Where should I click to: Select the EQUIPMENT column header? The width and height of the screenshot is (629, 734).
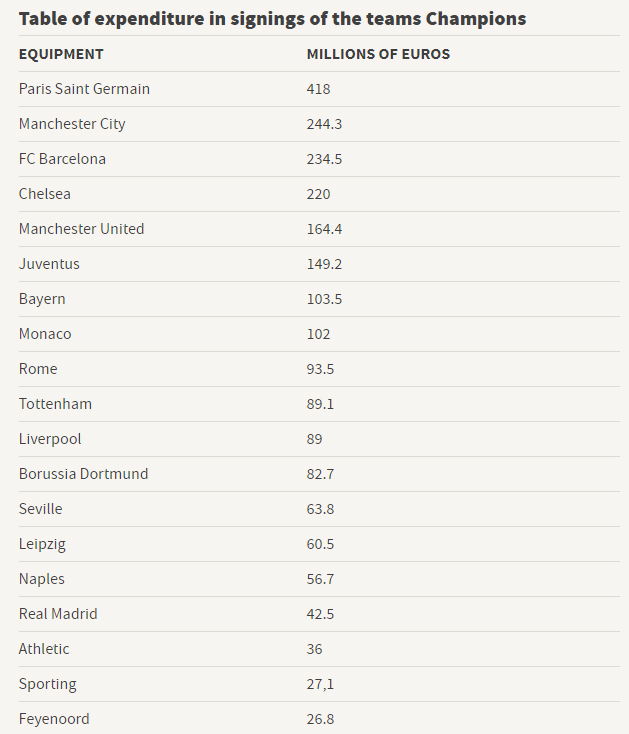tap(61, 54)
